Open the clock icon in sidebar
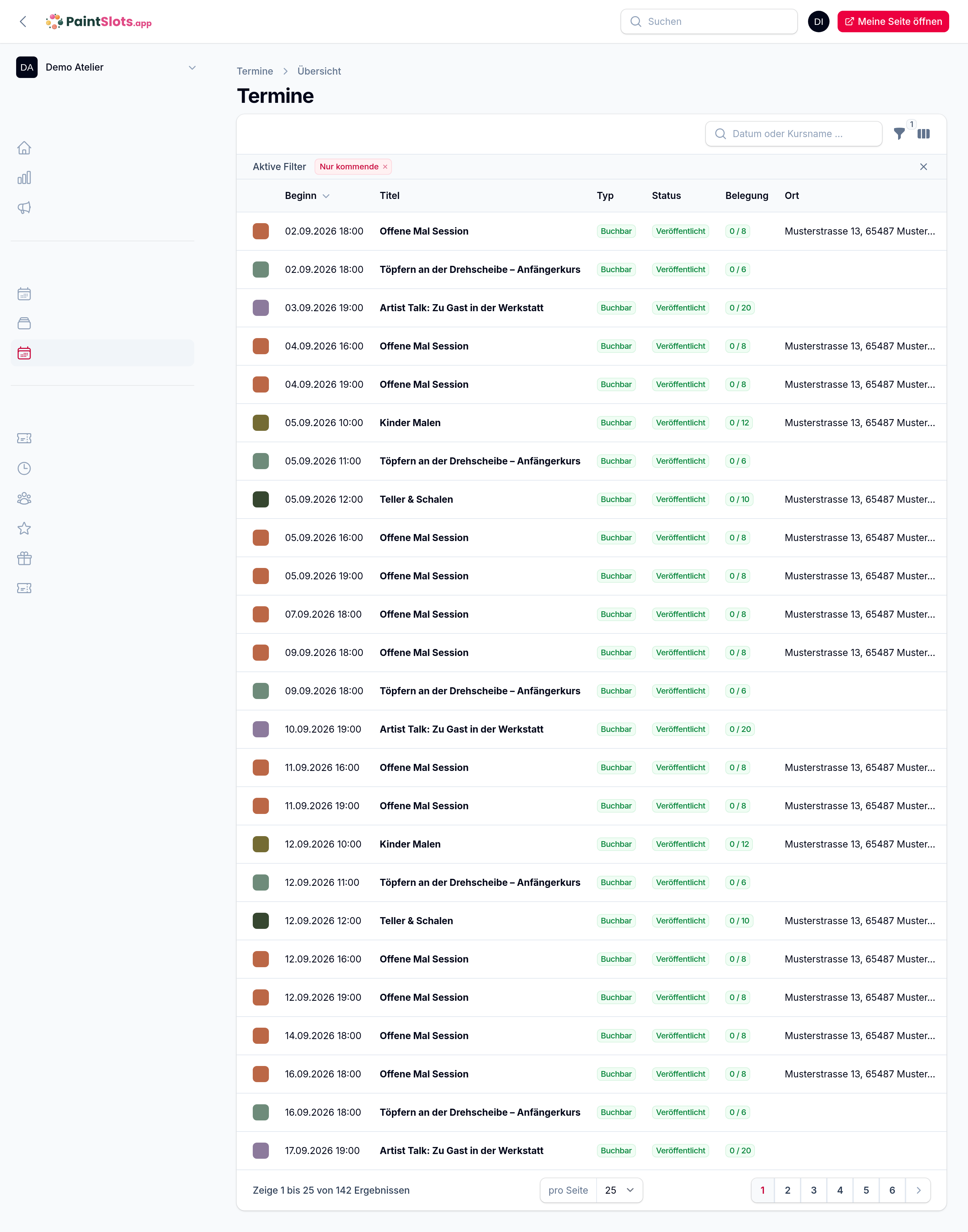968x1232 pixels. point(24,469)
